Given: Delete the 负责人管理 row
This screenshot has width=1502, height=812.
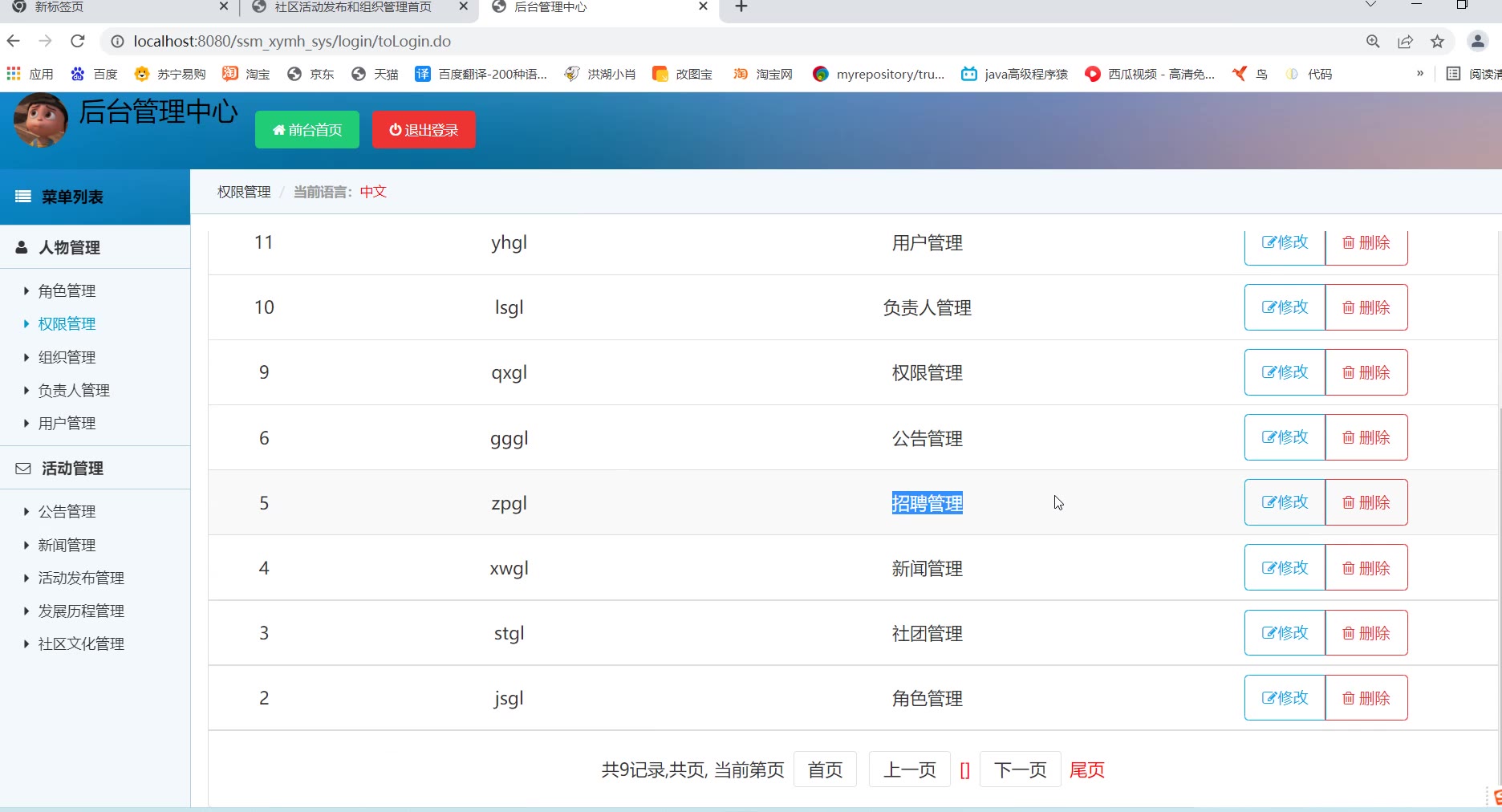Looking at the screenshot, I should point(1366,307).
